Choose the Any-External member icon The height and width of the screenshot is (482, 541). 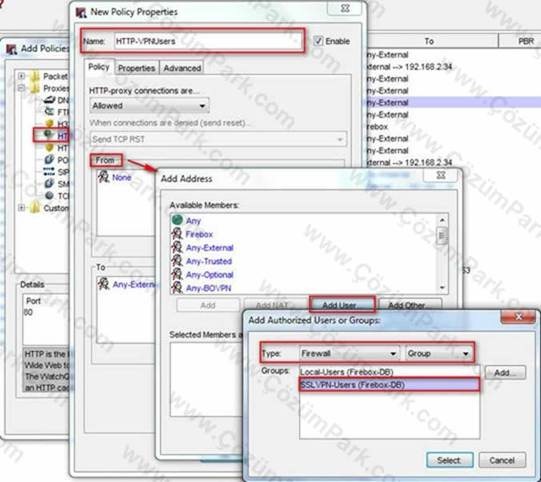click(x=177, y=247)
